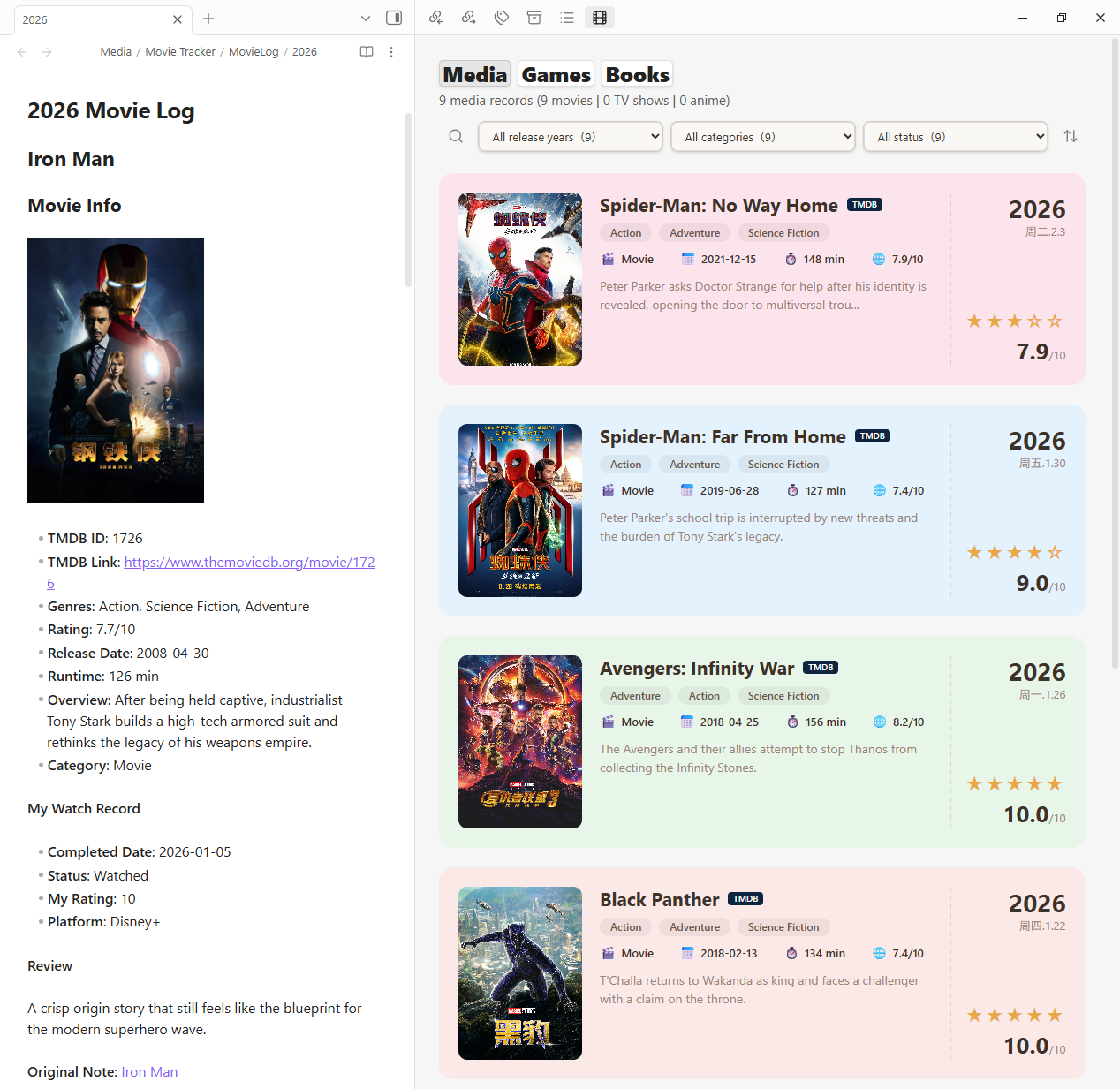Click the calendar icon beside 2018-04-25
Image resolution: width=1120 pixels, height=1089 pixels.
click(x=687, y=722)
